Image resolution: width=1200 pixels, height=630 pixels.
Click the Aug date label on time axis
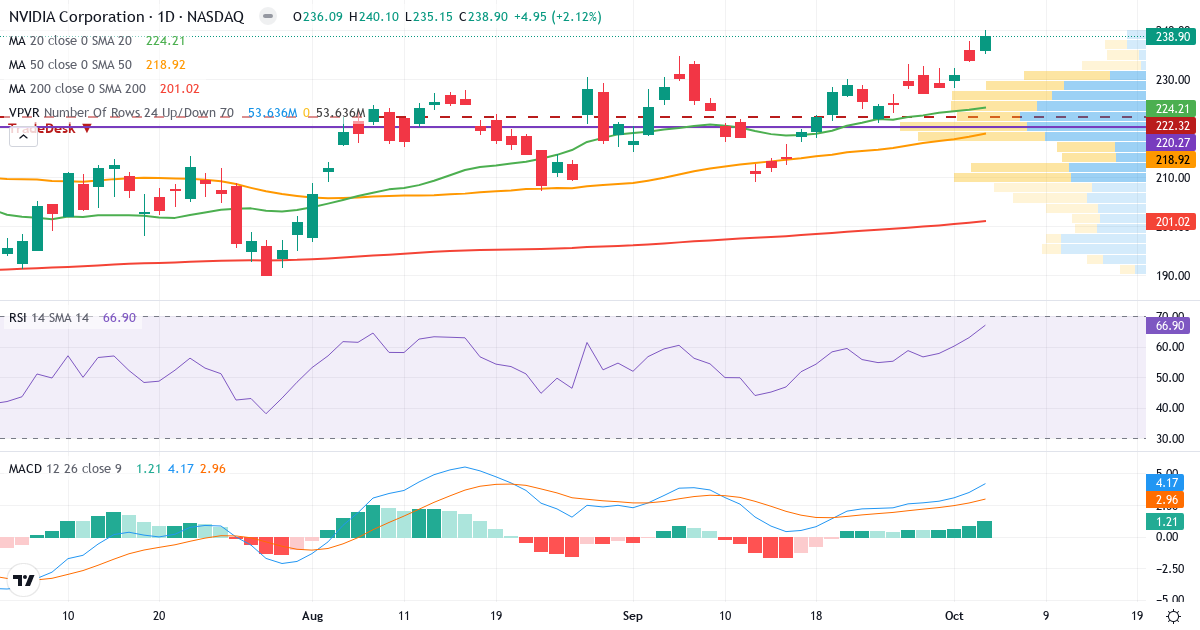point(313,617)
